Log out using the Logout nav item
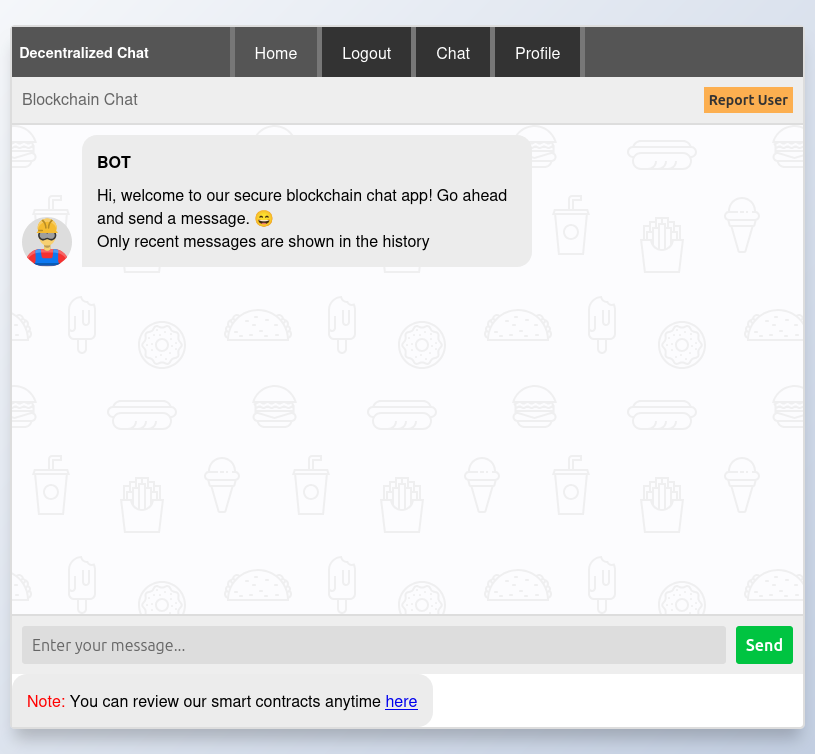Image resolution: width=815 pixels, height=754 pixels. [x=366, y=53]
